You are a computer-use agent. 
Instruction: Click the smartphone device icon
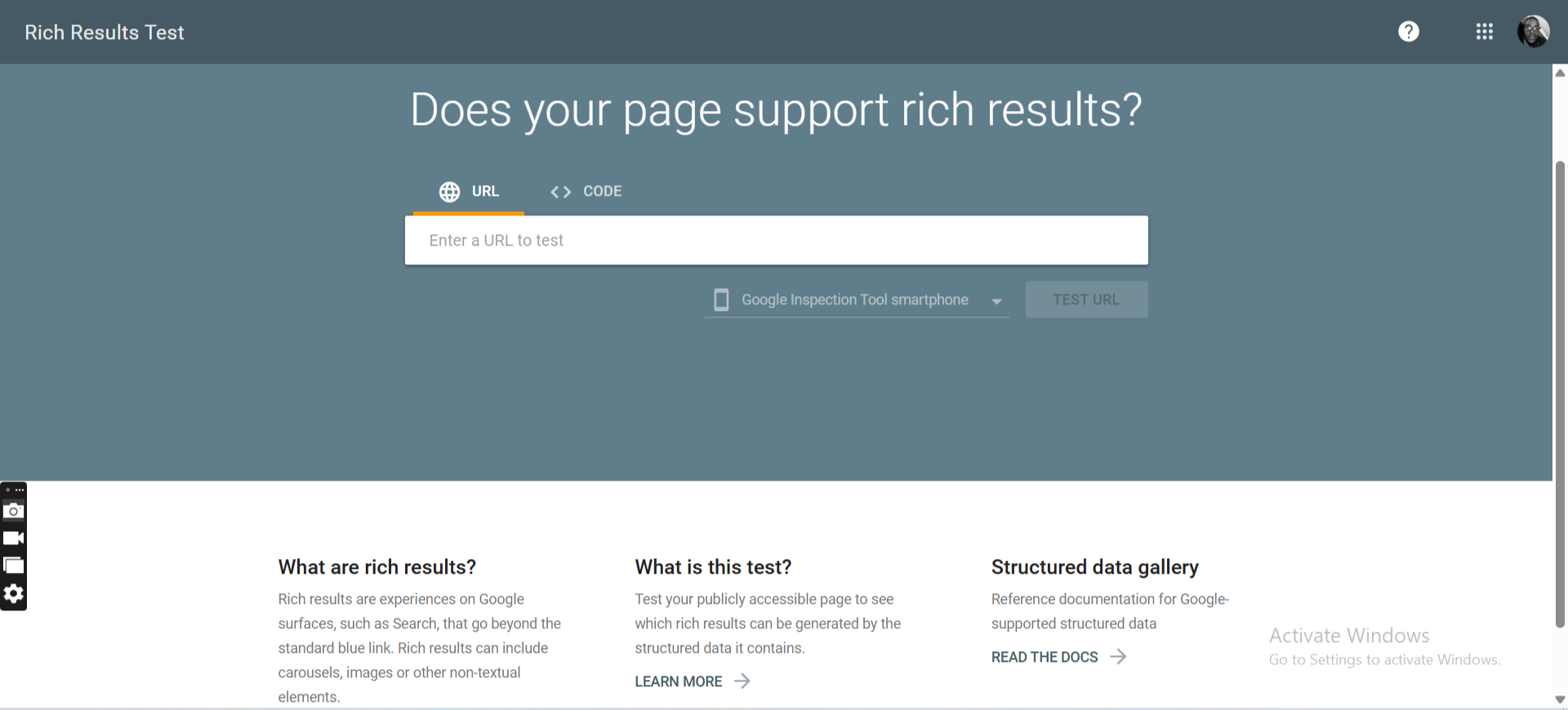pyautogui.click(x=721, y=300)
